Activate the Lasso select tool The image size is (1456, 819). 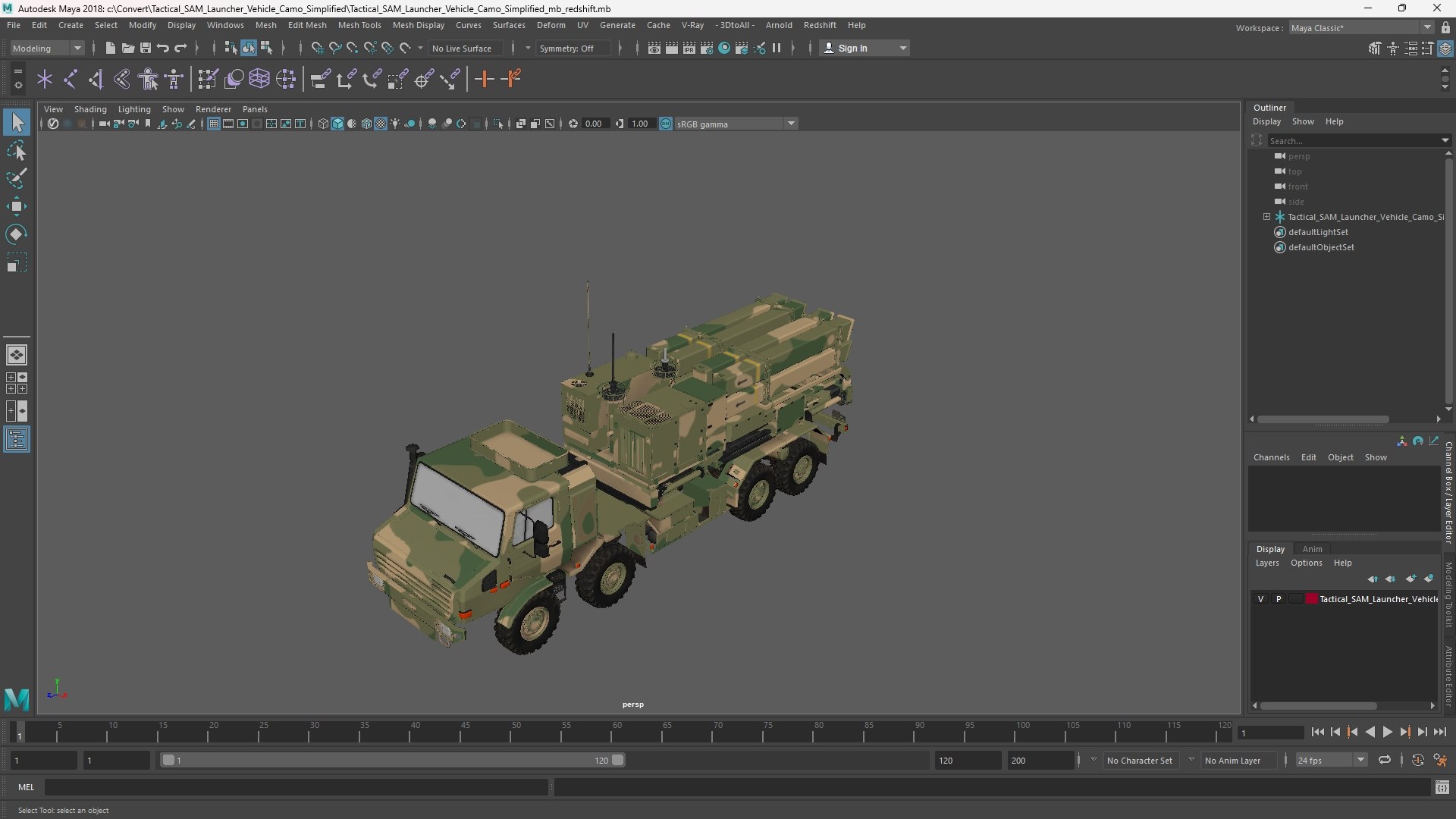[17, 151]
